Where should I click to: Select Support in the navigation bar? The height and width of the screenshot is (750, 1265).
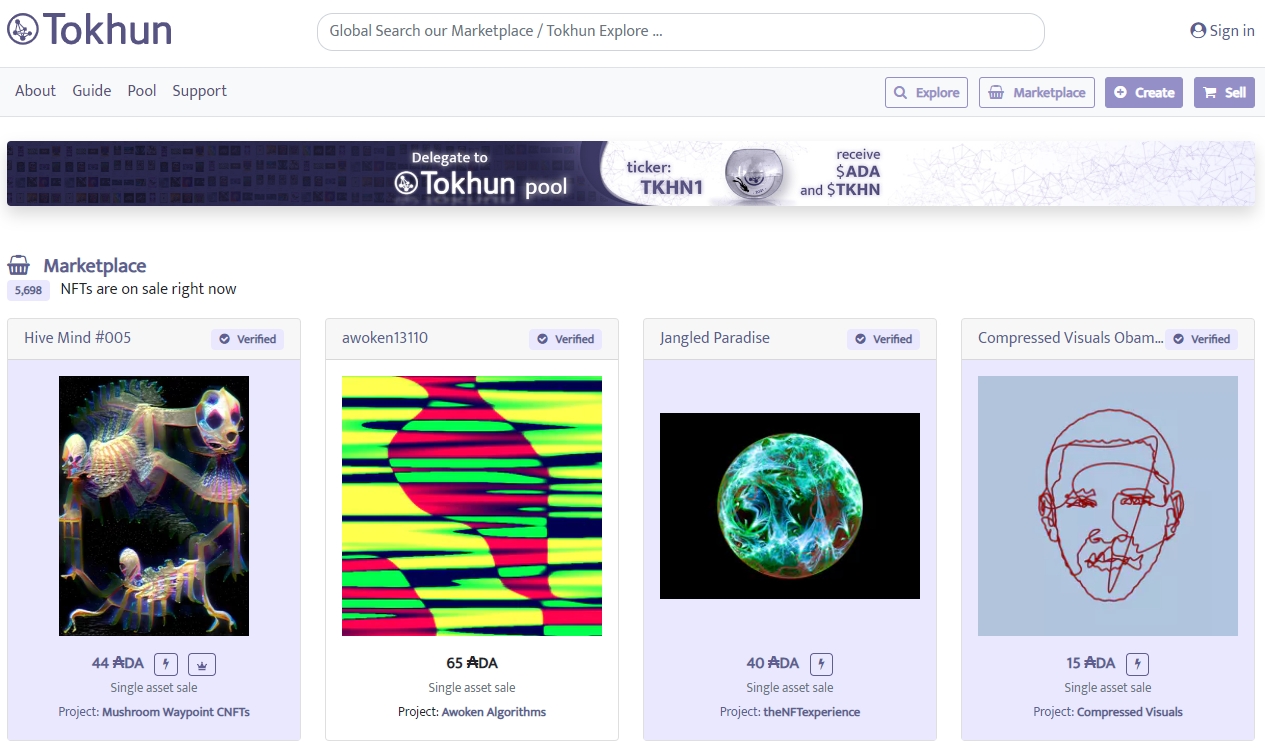pyautogui.click(x=199, y=91)
